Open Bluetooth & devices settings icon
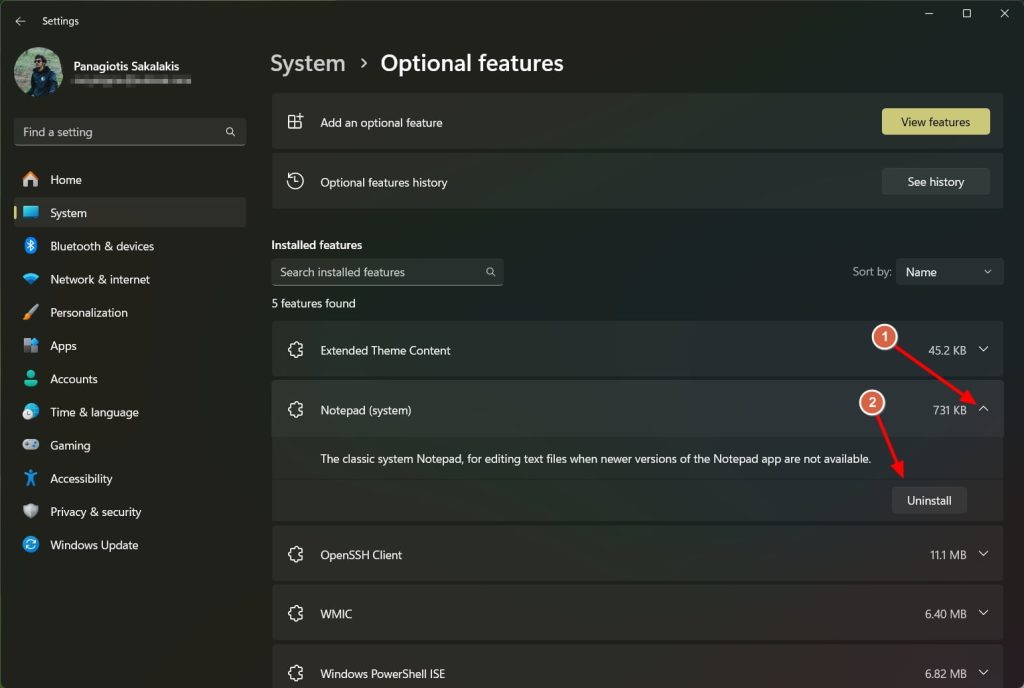This screenshot has width=1024, height=688. (x=30, y=246)
